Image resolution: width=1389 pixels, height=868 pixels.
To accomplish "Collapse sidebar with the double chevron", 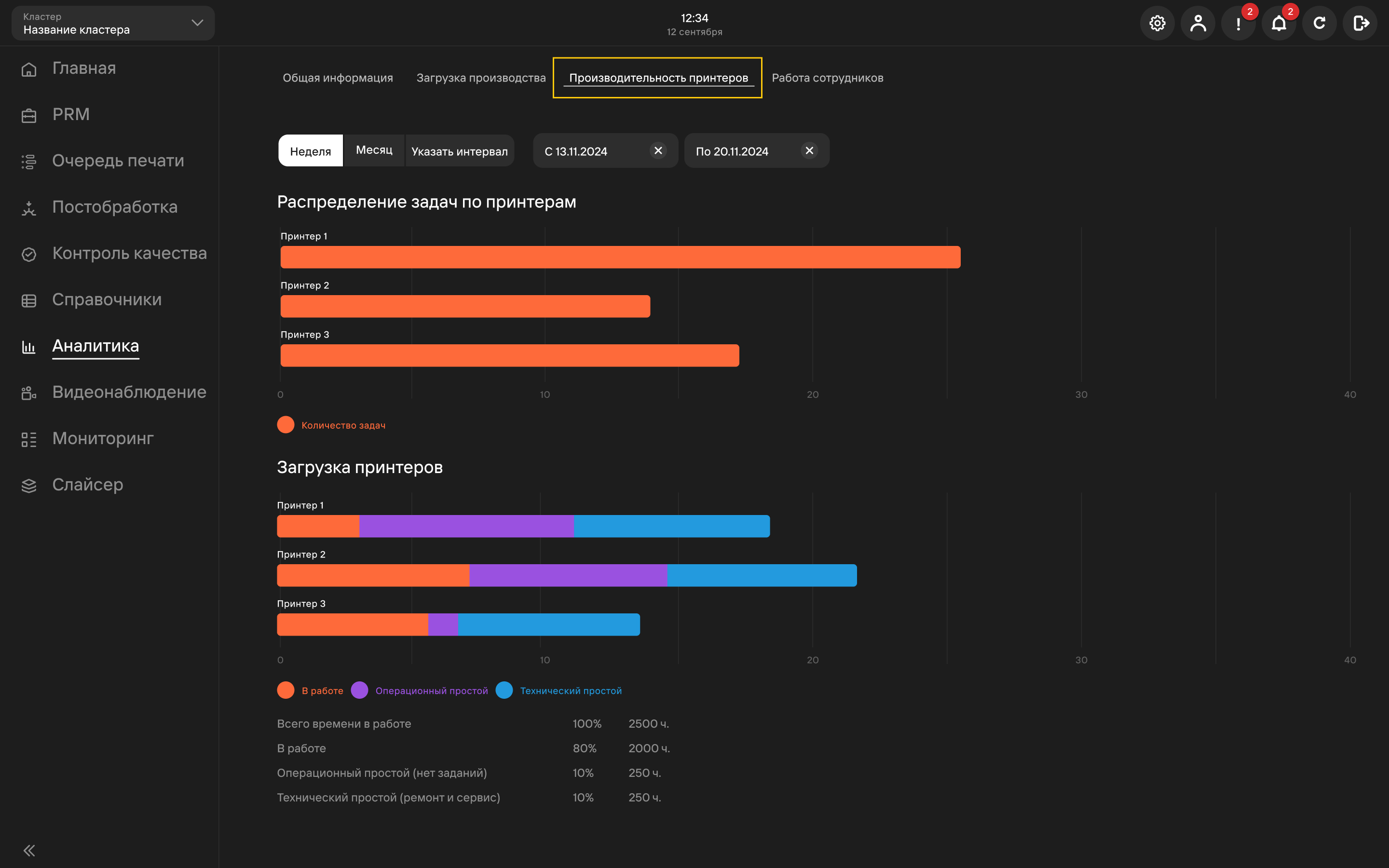I will point(29,850).
